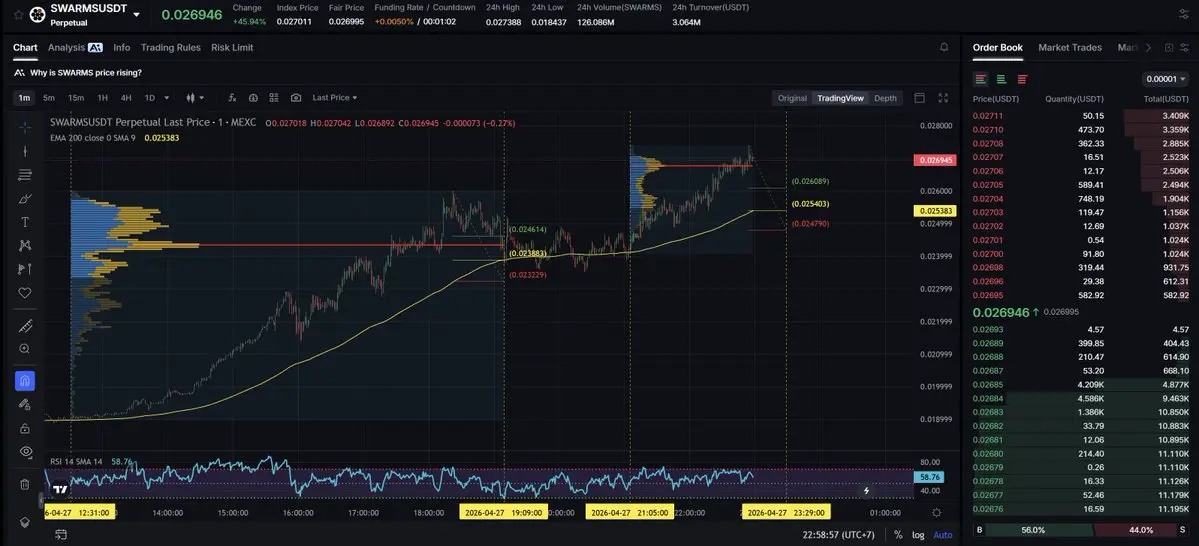Click the bell notification icon
Viewport: 1199px width, 546px height.
tap(944, 47)
